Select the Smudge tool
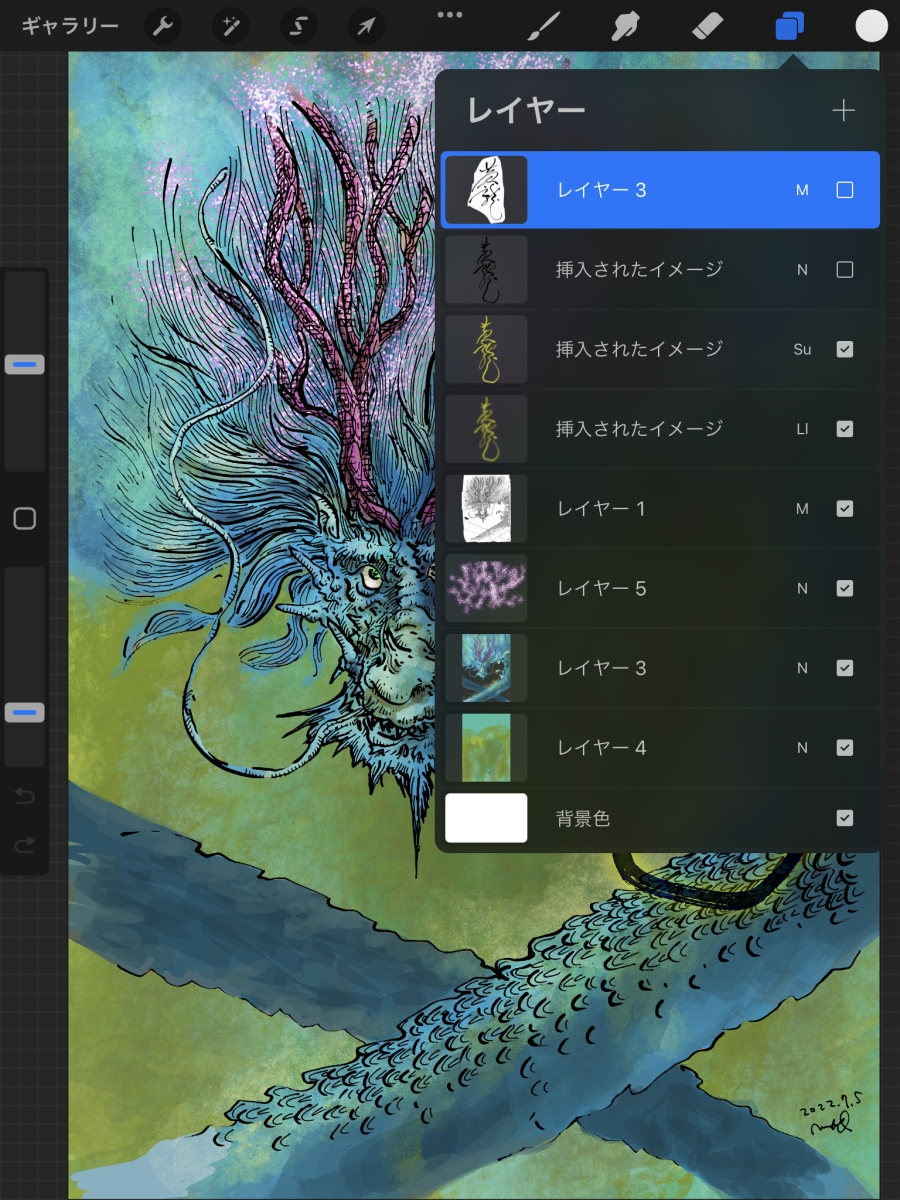The image size is (900, 1200). 626,26
